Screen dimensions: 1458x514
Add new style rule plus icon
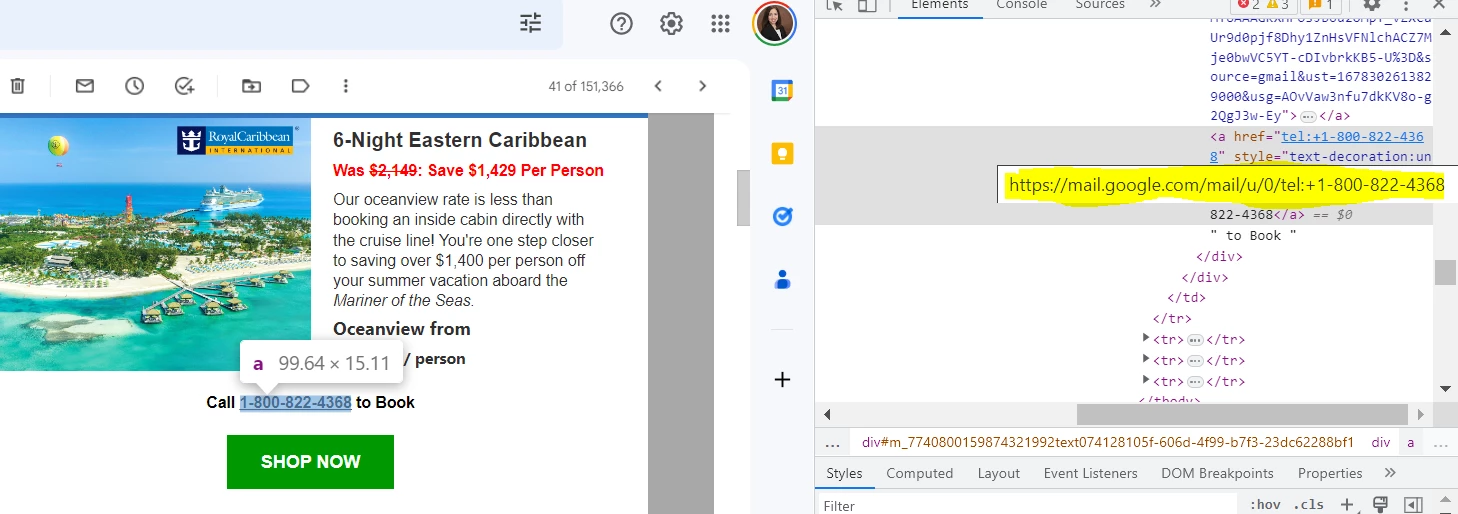click(1347, 504)
